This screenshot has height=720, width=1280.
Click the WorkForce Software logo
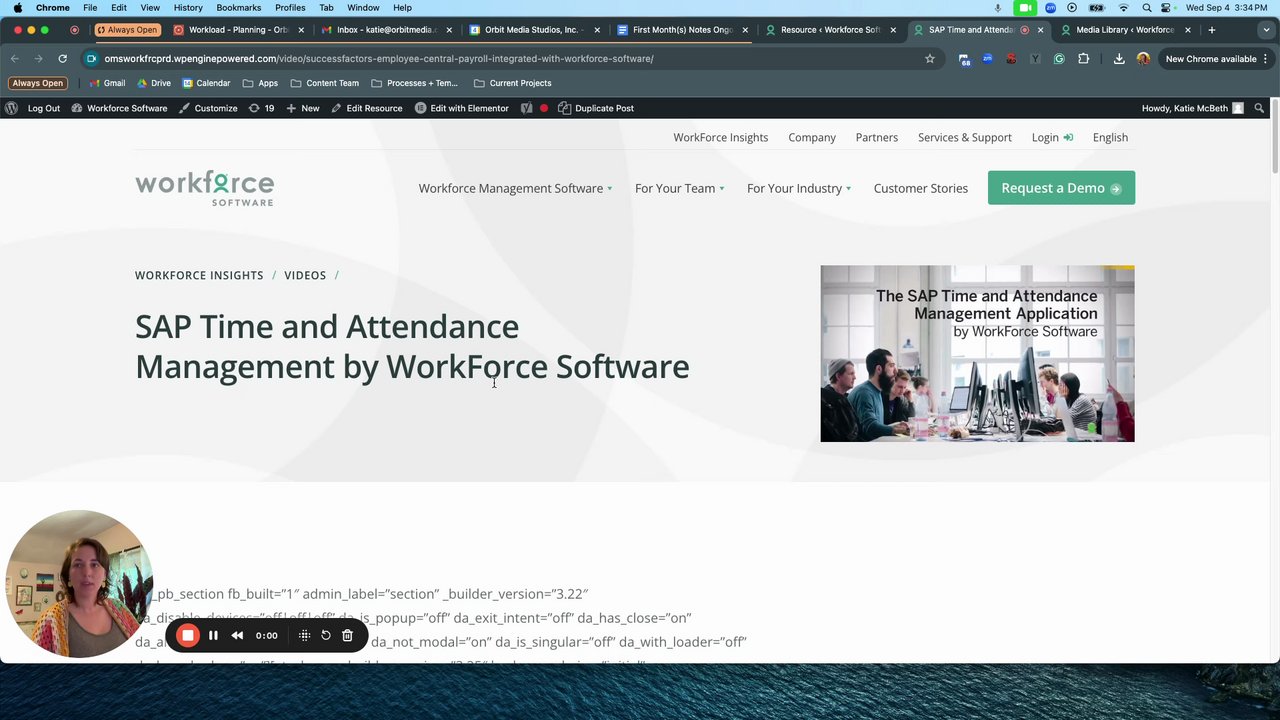[204, 188]
